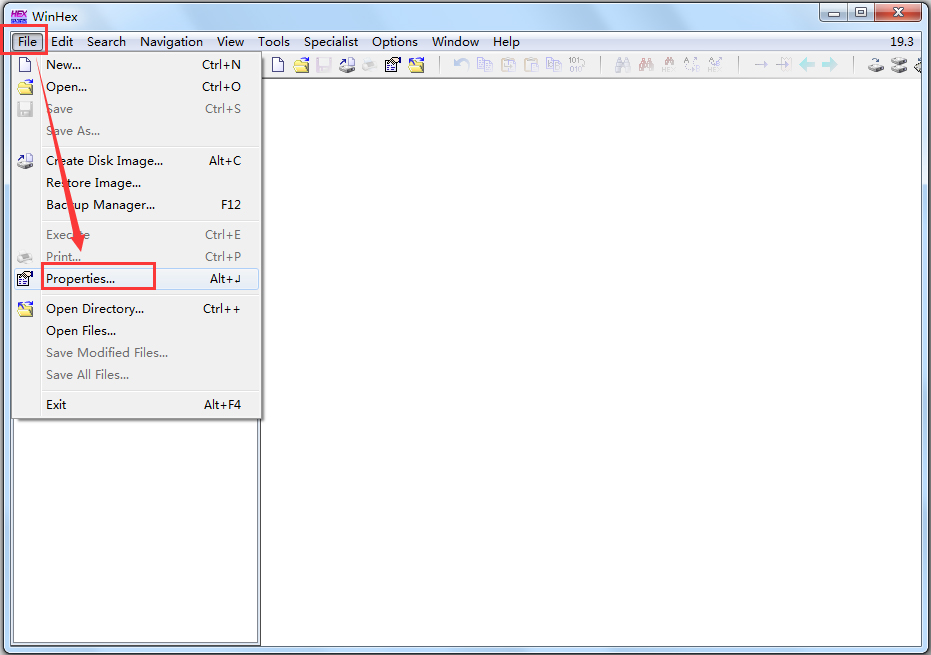The image size is (931, 655).
Task: Open the Search menu
Action: [106, 42]
